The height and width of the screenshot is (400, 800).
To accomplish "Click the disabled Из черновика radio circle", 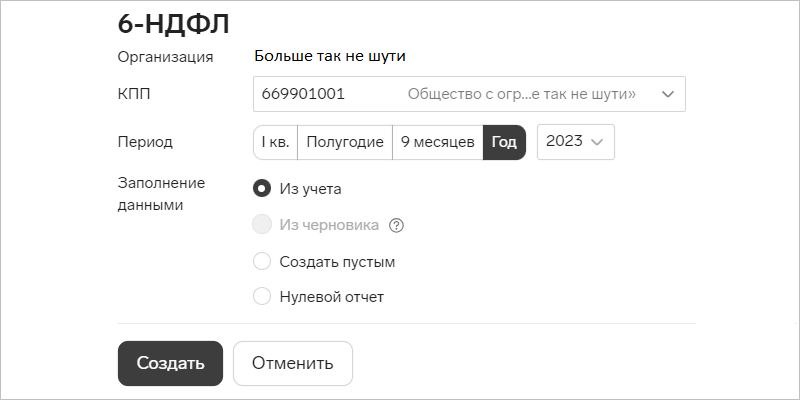I will point(262,225).
